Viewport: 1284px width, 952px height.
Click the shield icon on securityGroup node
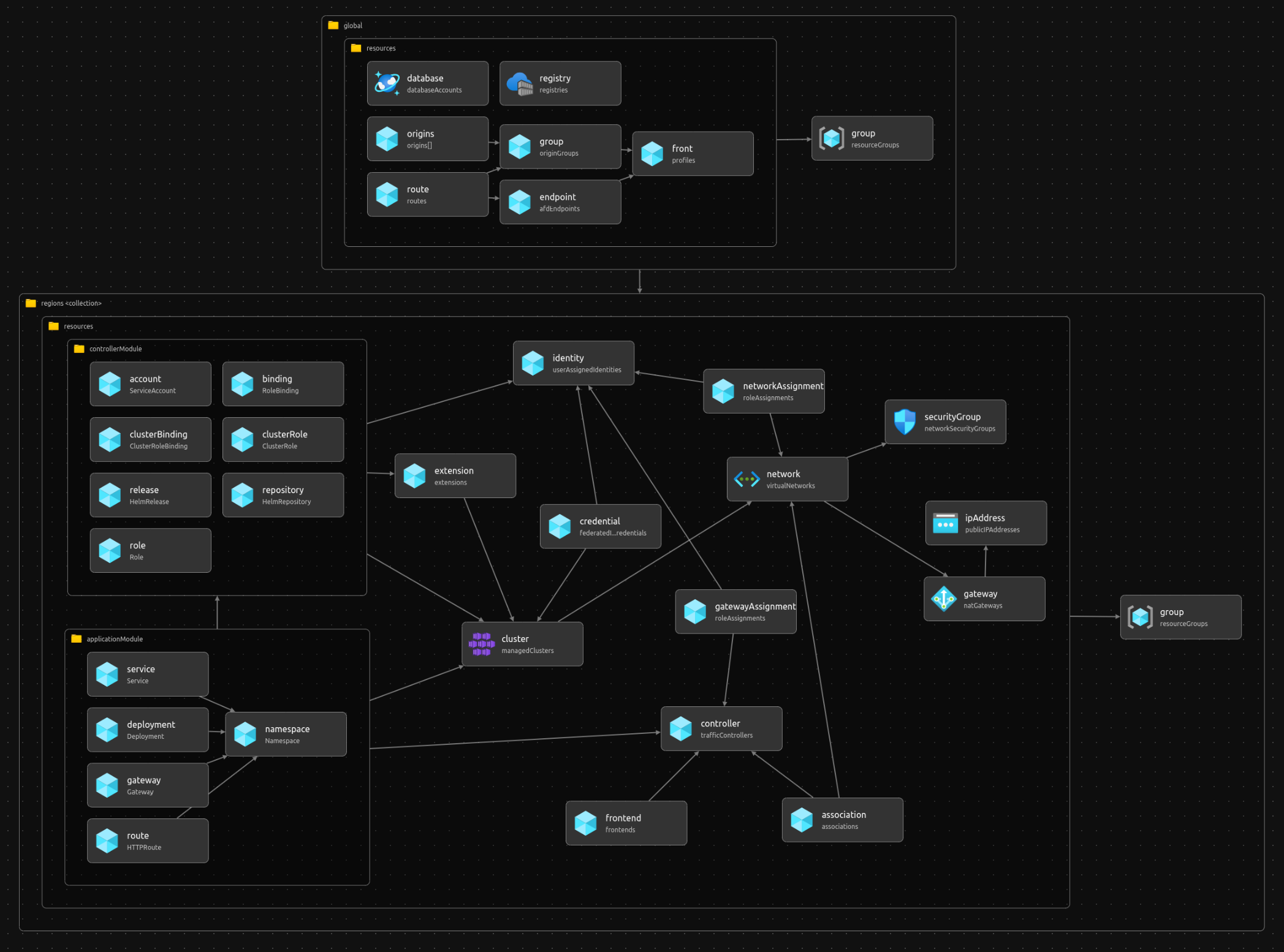pos(905,422)
